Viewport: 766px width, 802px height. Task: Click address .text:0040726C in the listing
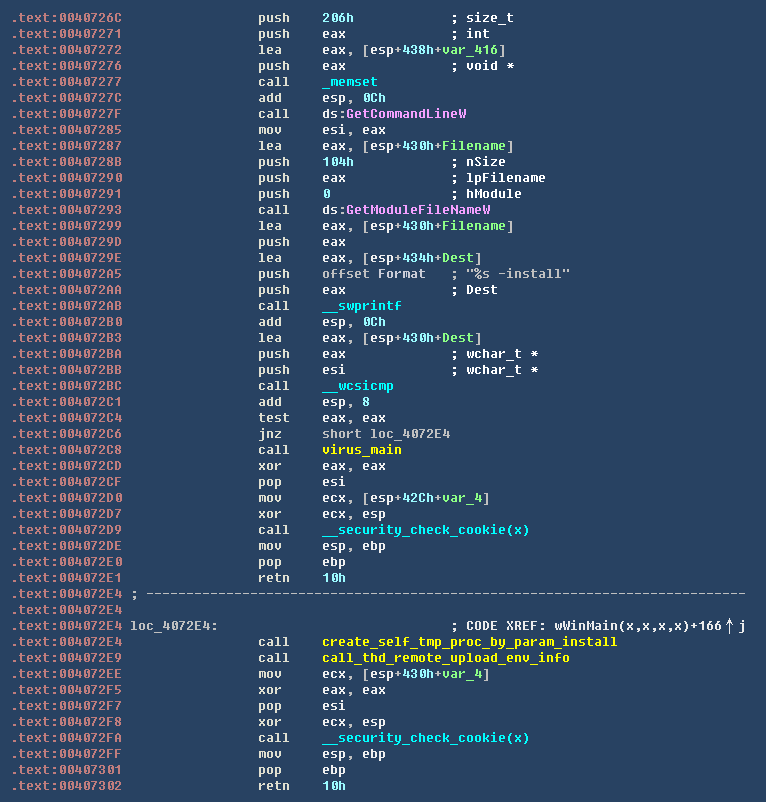pos(66,18)
